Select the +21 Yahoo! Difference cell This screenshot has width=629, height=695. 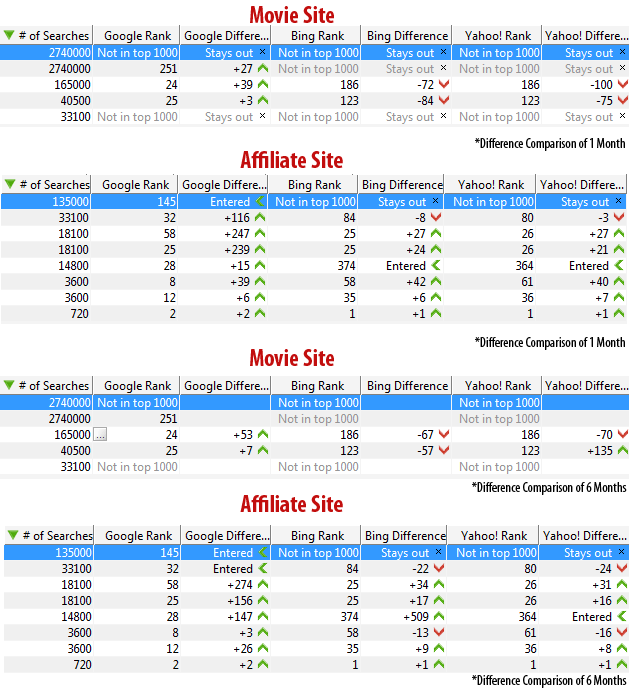tap(581, 249)
